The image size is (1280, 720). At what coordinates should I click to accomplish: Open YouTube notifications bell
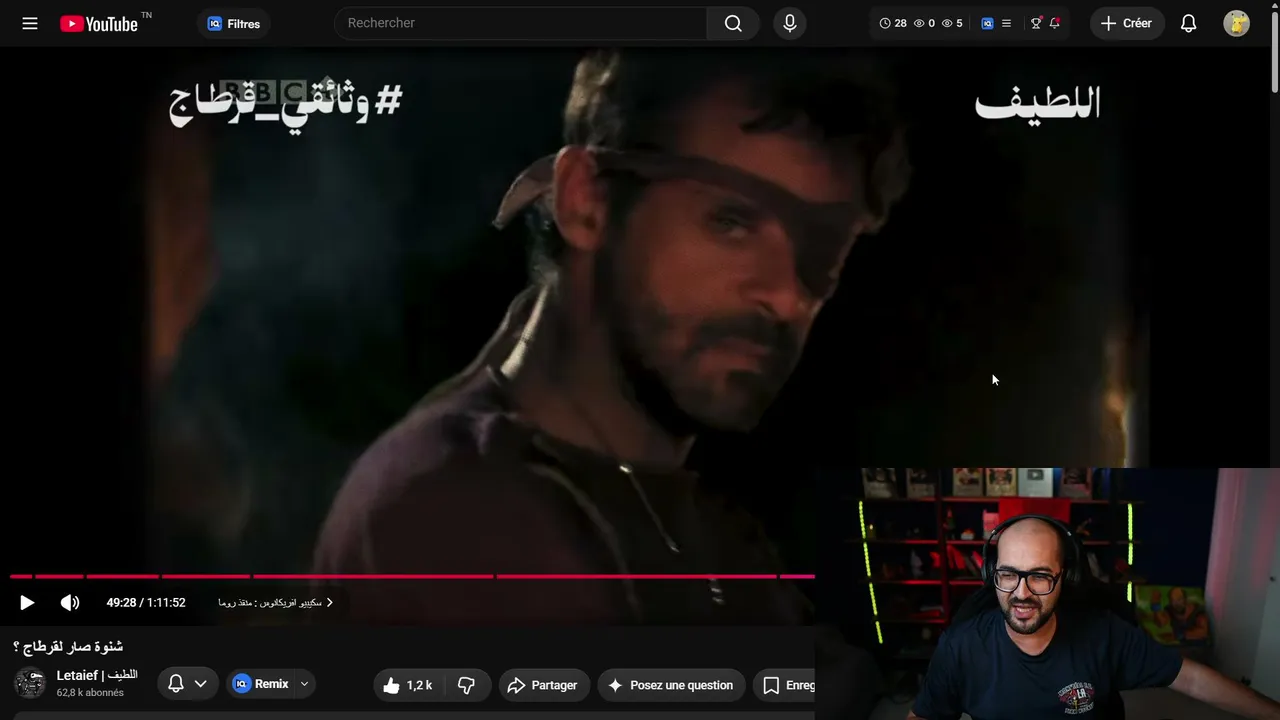tap(1188, 23)
